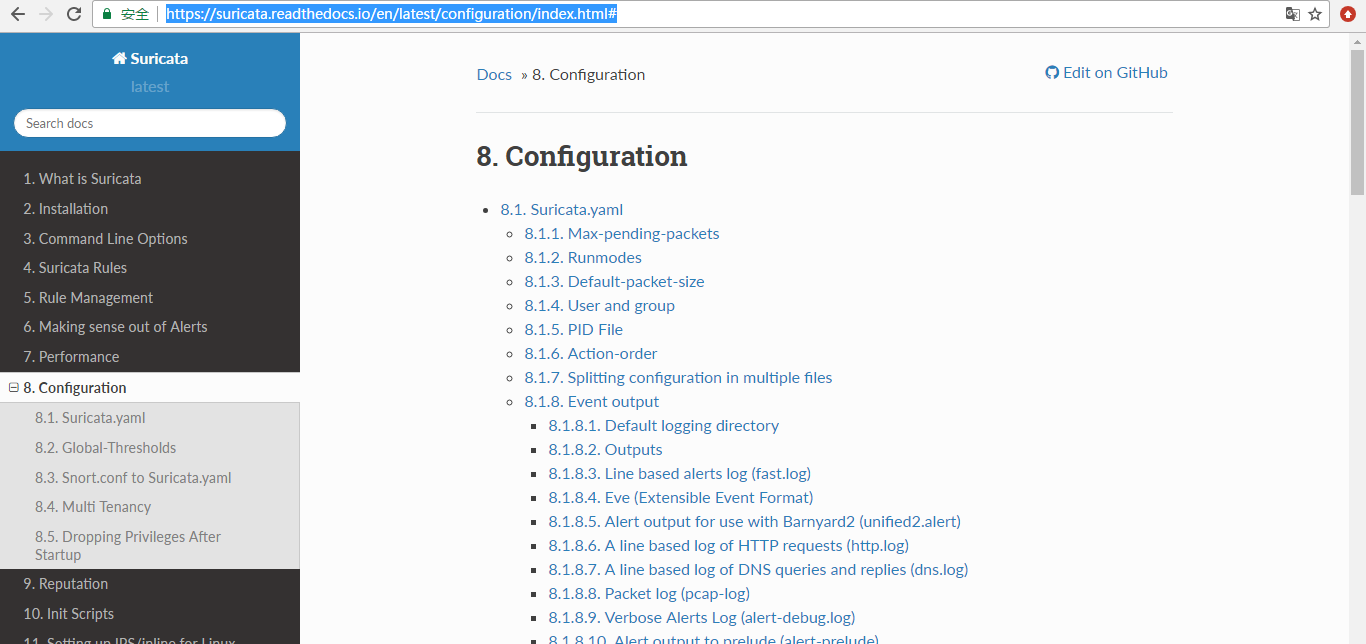The height and width of the screenshot is (644, 1366).
Task: Open 8.1.8.3. Line based alerts log link
Action: point(680,474)
